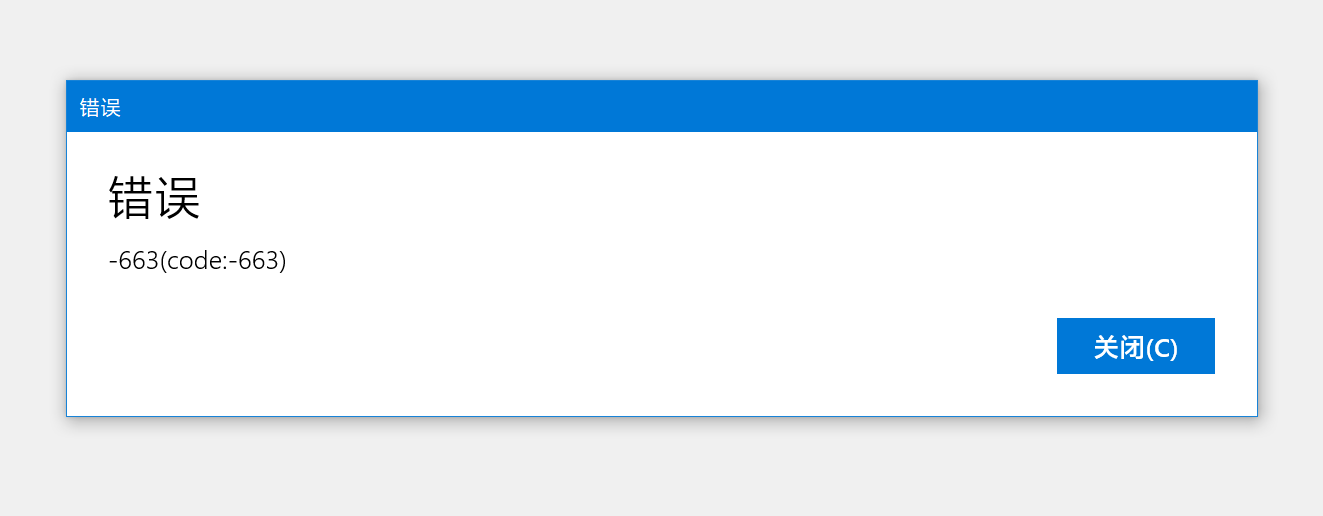This screenshot has width=1323, height=516.
Task: Click the large 错误 heading
Action: pos(154,198)
